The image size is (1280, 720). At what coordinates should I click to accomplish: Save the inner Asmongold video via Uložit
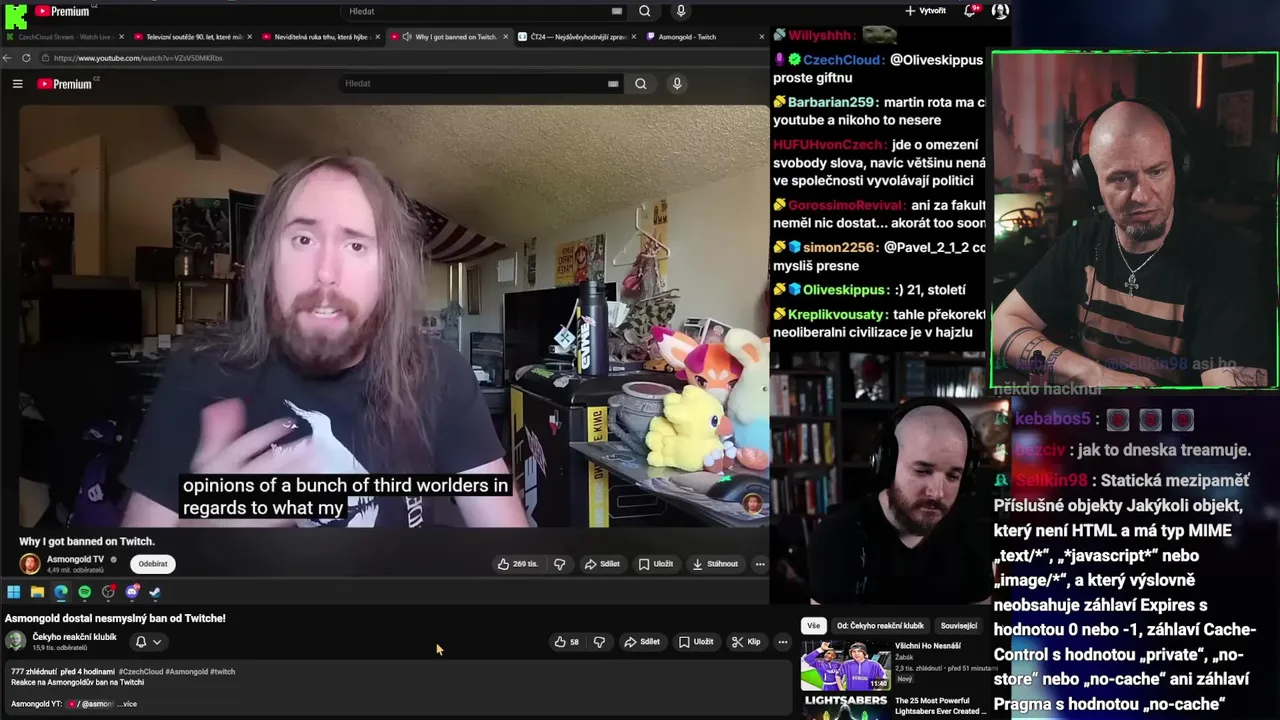pyautogui.click(x=656, y=564)
